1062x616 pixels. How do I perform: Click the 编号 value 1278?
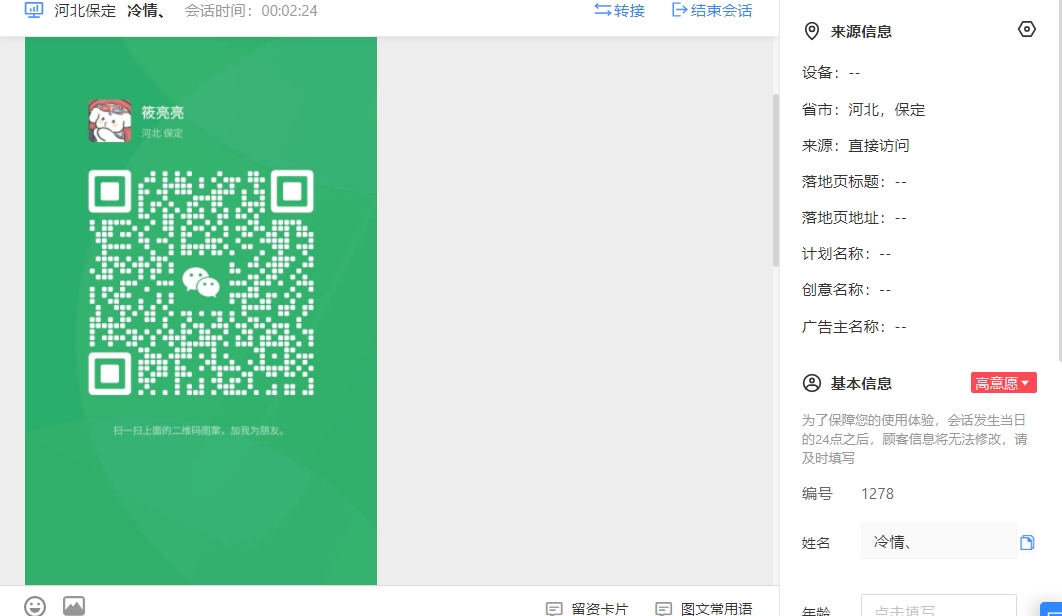(x=877, y=494)
